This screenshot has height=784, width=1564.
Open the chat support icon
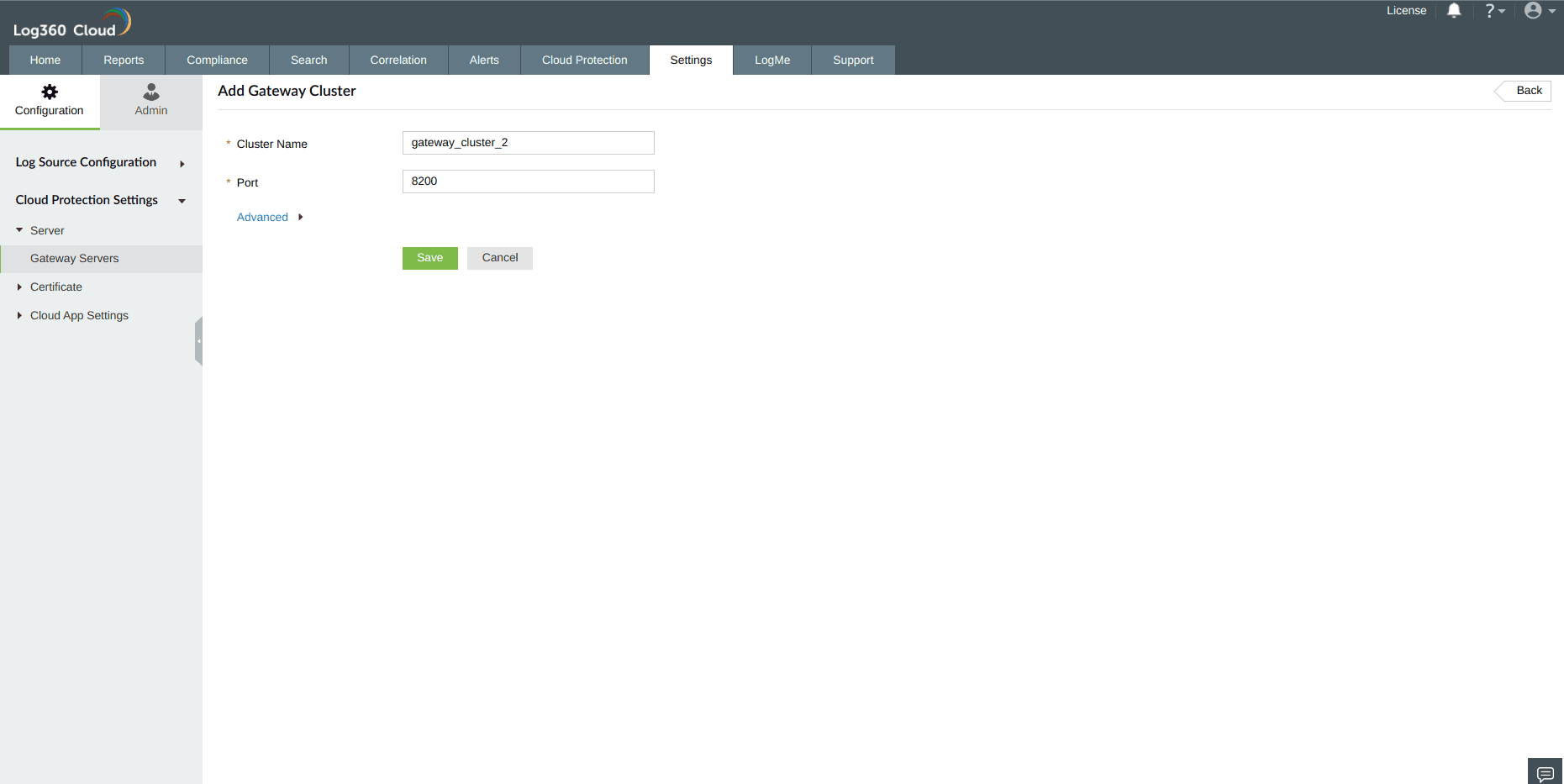click(x=1545, y=771)
